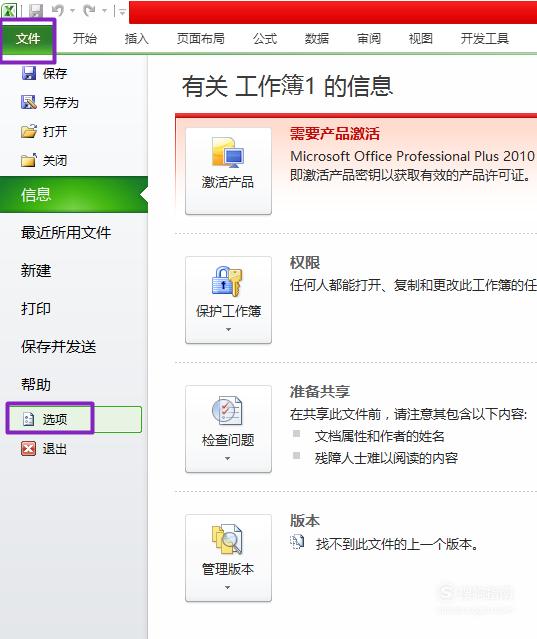Image resolution: width=537 pixels, height=639 pixels.
Task: Choose 新建 to create a workbook
Action: click(x=36, y=271)
